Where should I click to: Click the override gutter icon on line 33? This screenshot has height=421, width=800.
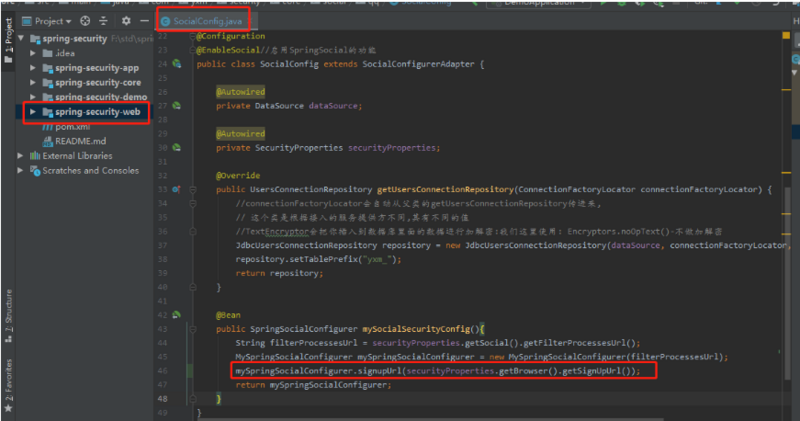tap(177, 189)
